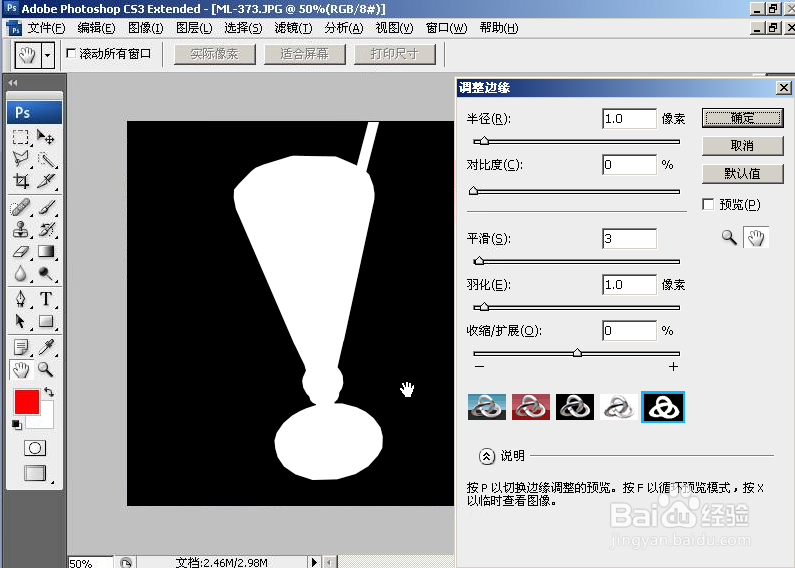Confirm Refine Edge with OK button

pos(743,118)
